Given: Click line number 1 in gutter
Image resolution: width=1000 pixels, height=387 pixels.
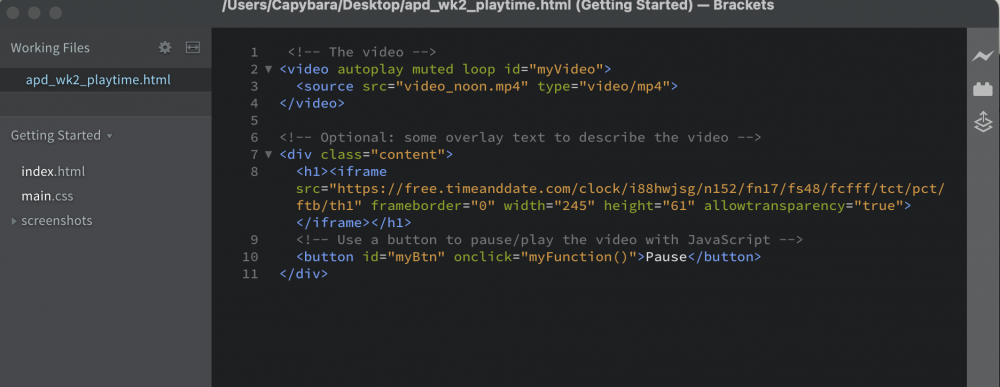Looking at the screenshot, I should pos(254,52).
